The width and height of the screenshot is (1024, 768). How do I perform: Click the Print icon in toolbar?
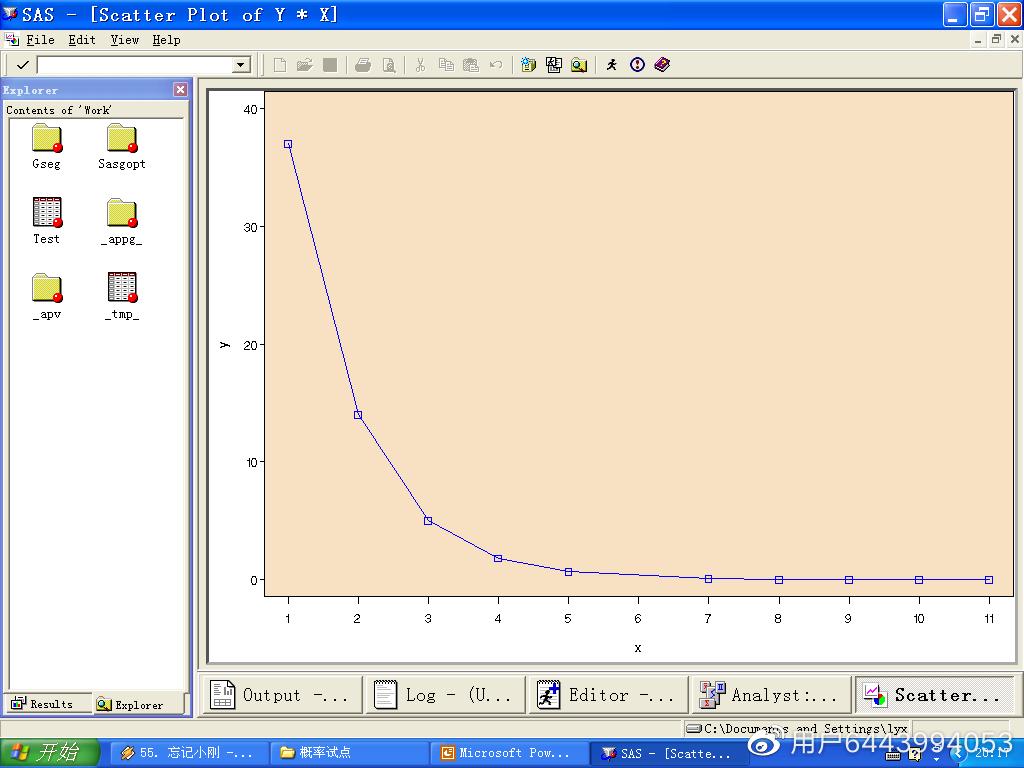click(x=363, y=65)
